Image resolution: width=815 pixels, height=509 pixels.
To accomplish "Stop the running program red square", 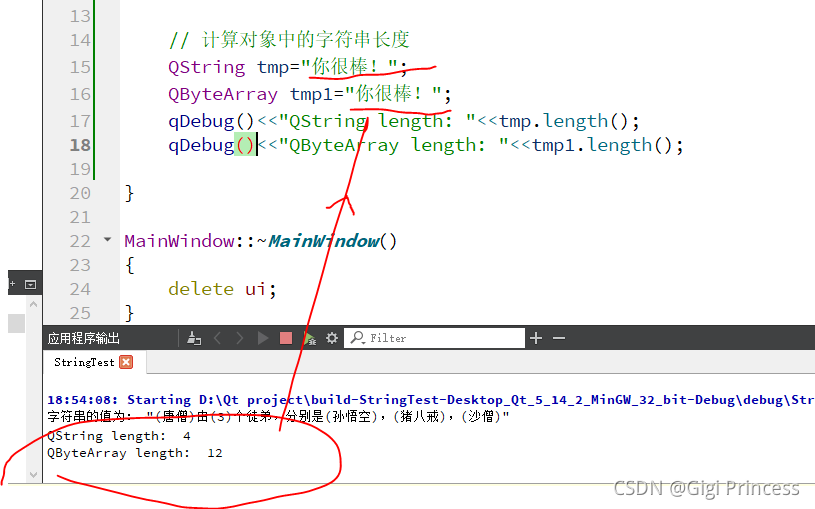I will click(x=286, y=338).
